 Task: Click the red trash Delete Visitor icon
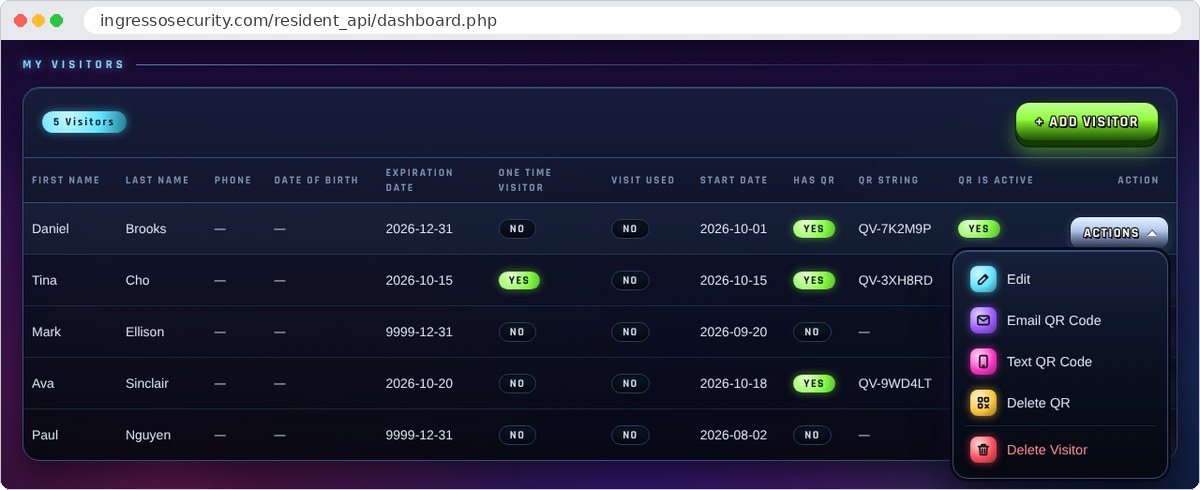pos(983,450)
